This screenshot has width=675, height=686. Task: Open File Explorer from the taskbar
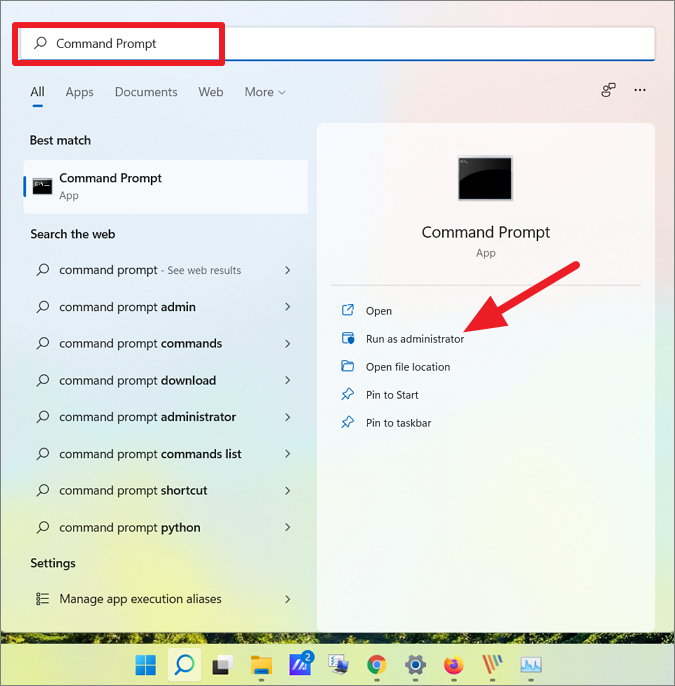pyautogui.click(x=261, y=665)
